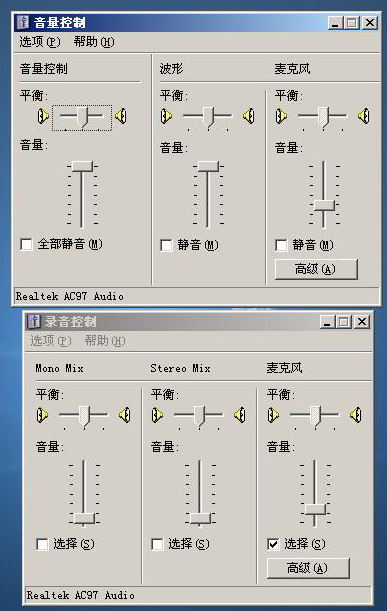Click left speaker icon of 麦克风 playback balance
Image resolution: width=387 pixels, height=611 pixels.
281,116
